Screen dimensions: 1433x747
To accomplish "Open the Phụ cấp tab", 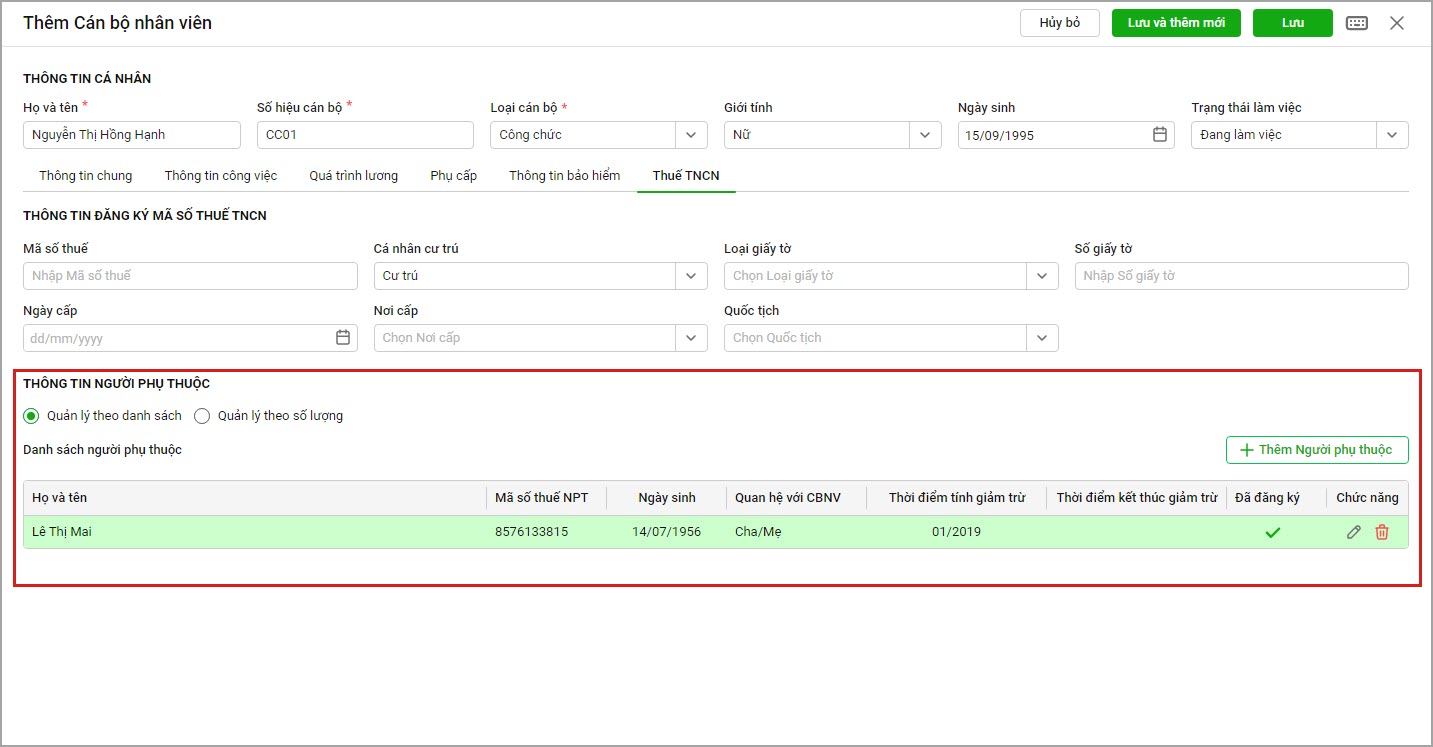I will [x=453, y=176].
